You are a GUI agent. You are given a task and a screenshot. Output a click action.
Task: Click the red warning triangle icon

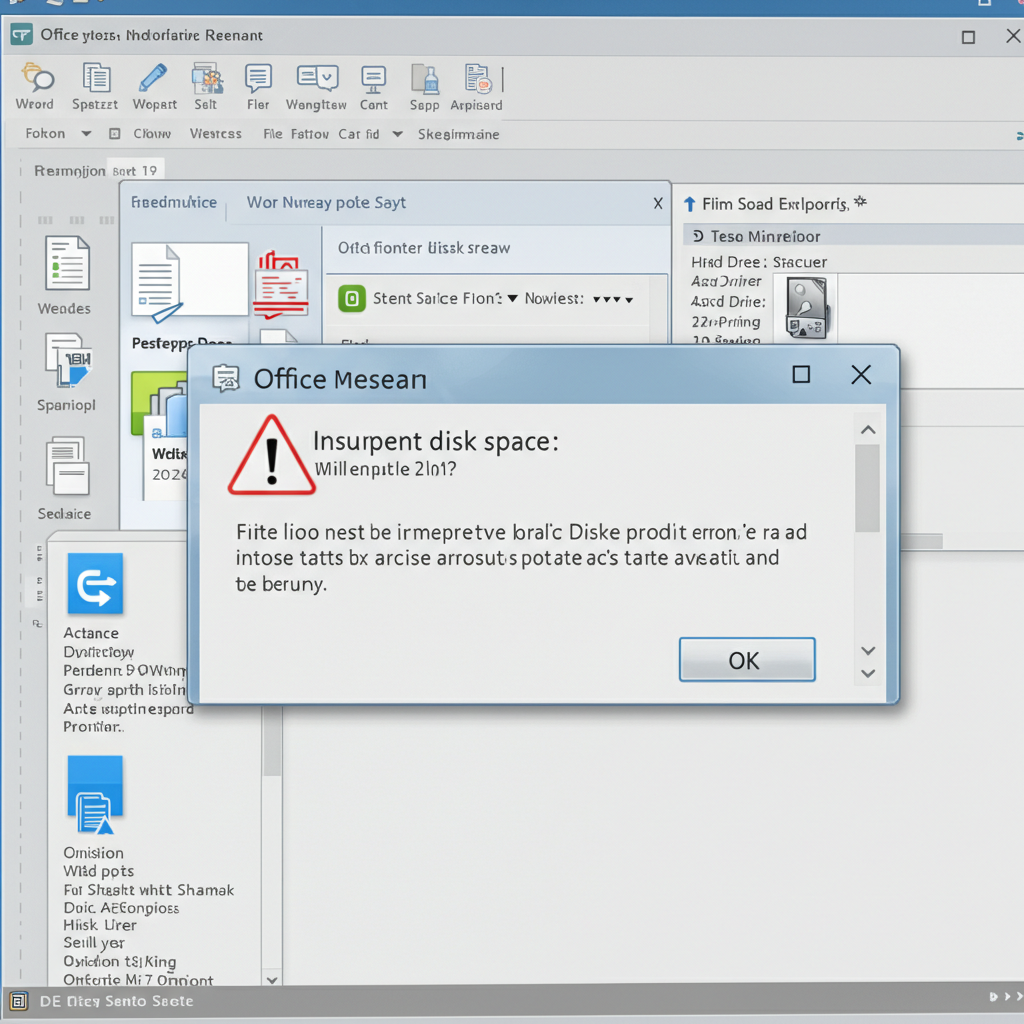coord(272,455)
